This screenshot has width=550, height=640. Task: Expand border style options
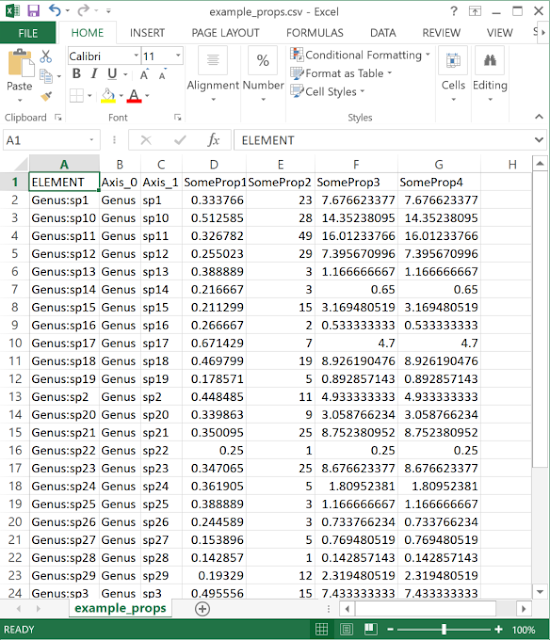point(89,96)
